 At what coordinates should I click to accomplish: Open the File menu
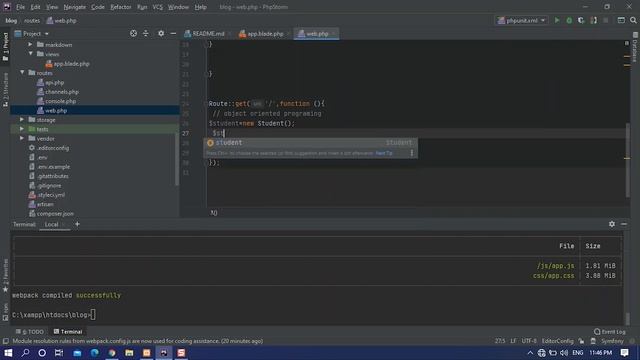point(20,7)
